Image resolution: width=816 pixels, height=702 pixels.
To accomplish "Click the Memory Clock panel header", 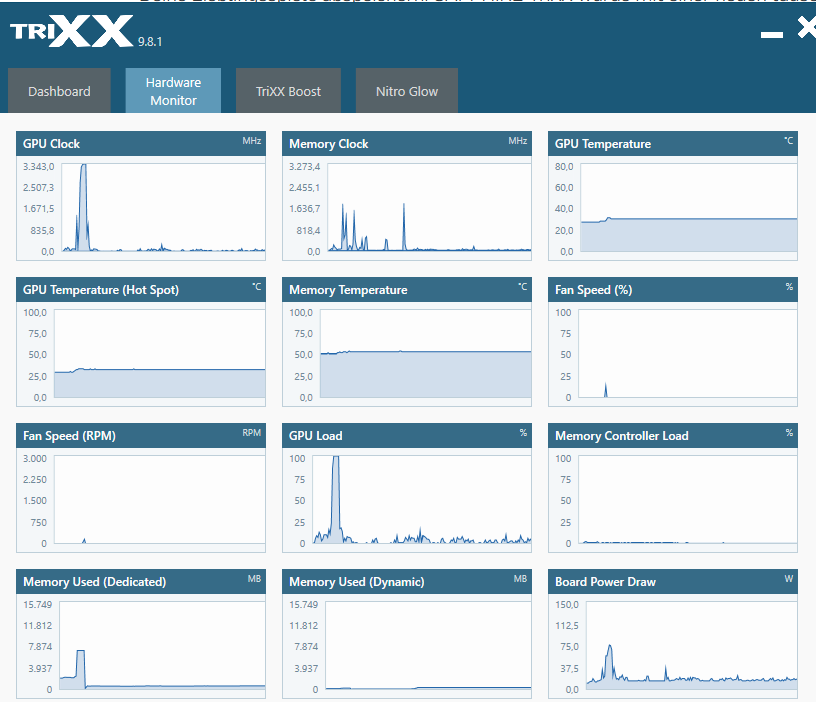I will pos(407,144).
